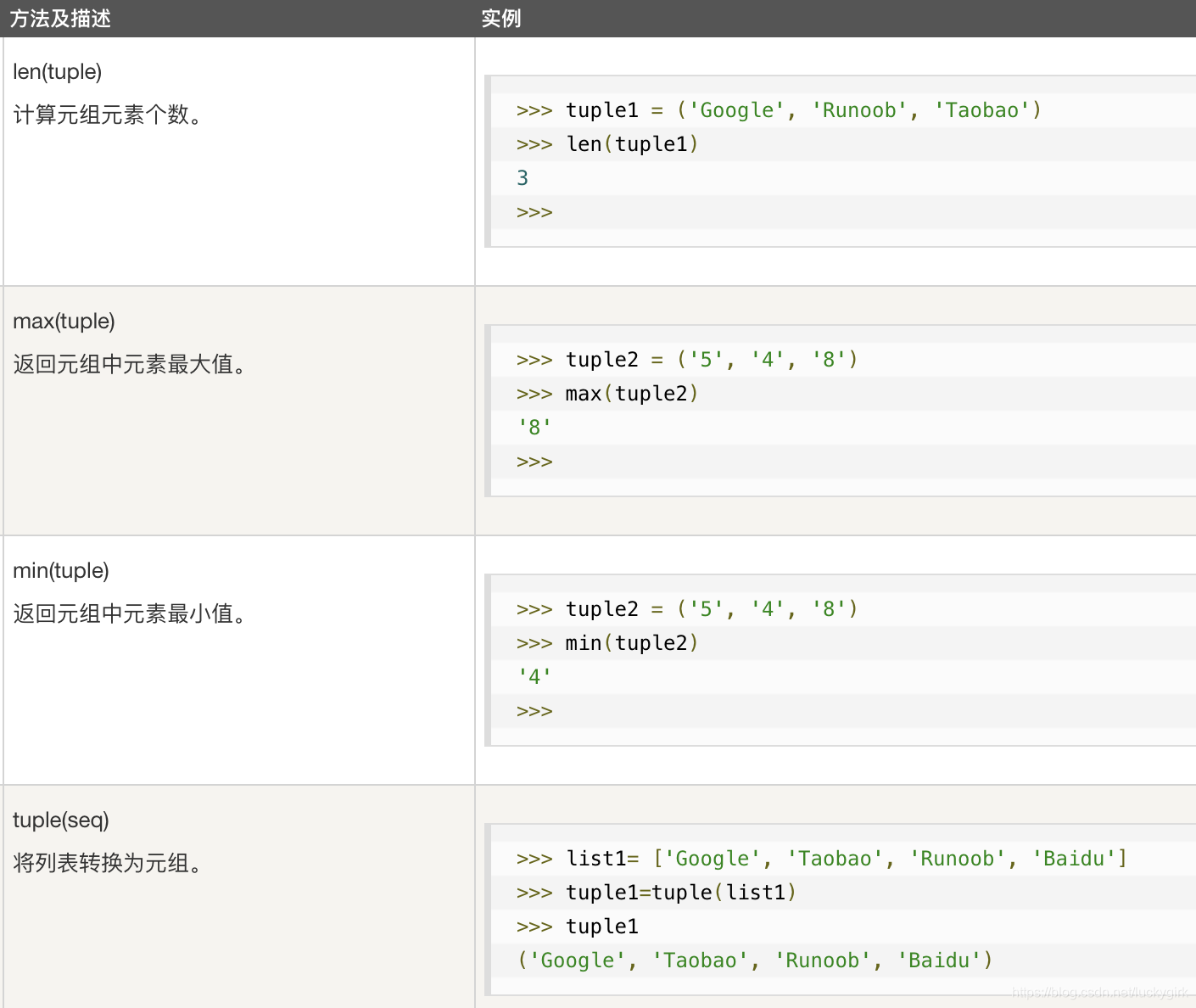Click the tuple2 definition line in the max(tuple) example
Viewport: 1196px width, 1008px height.
pos(687,360)
